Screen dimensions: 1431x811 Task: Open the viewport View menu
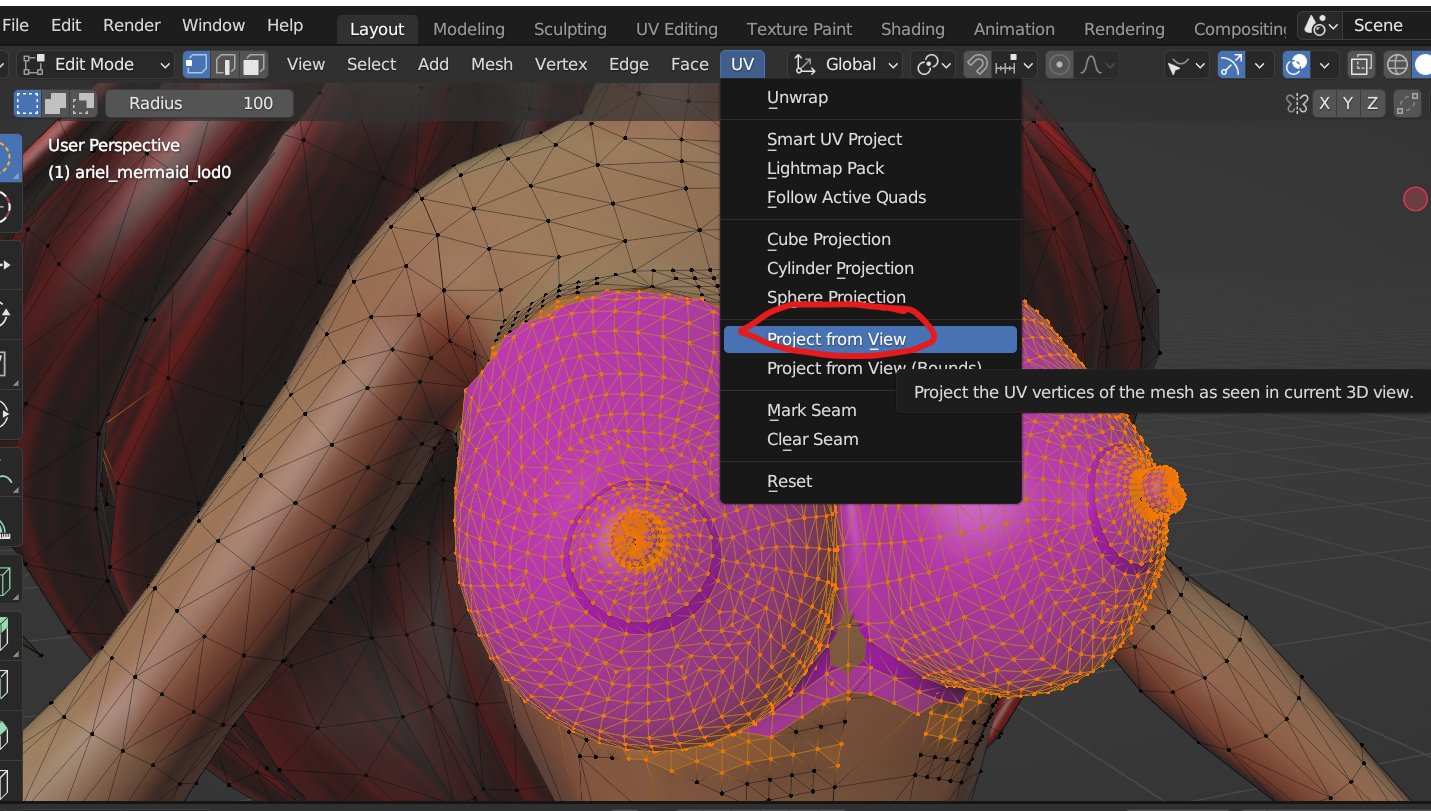point(306,65)
